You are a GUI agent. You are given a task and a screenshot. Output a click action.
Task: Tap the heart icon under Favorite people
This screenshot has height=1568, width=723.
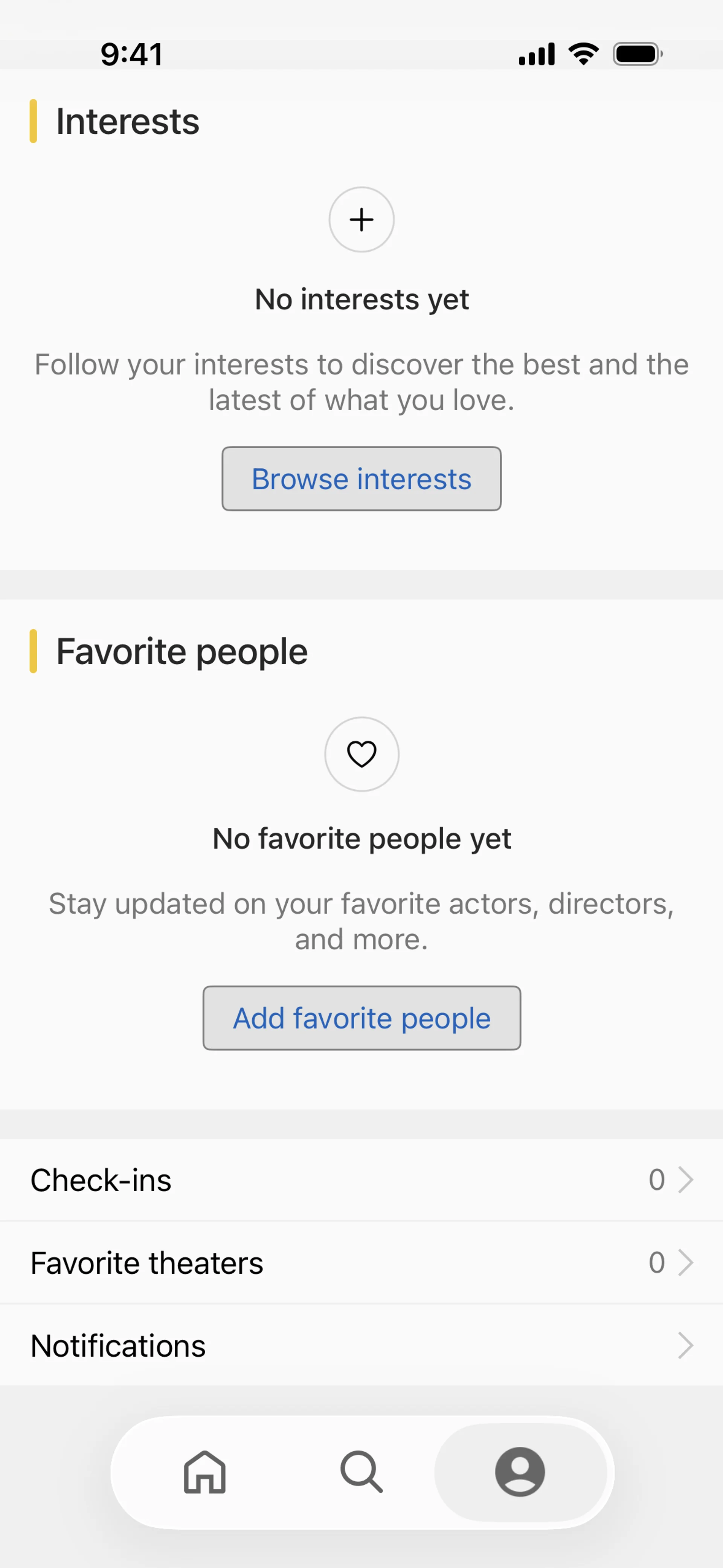pyautogui.click(x=361, y=754)
